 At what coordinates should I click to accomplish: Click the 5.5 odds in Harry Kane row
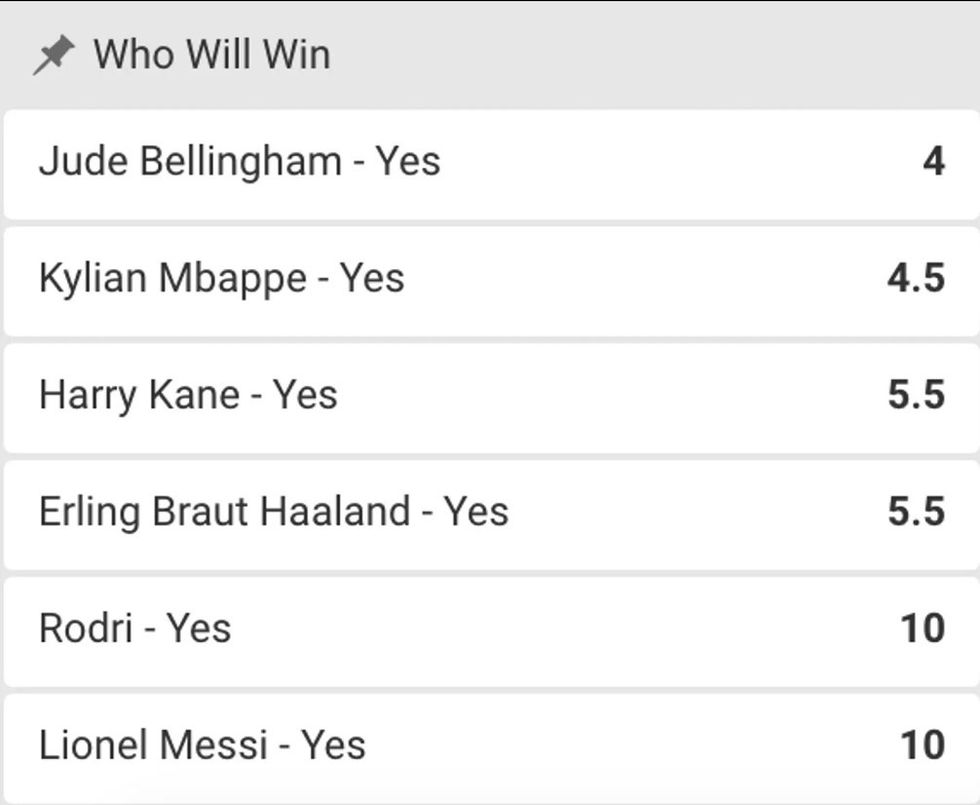tap(915, 395)
